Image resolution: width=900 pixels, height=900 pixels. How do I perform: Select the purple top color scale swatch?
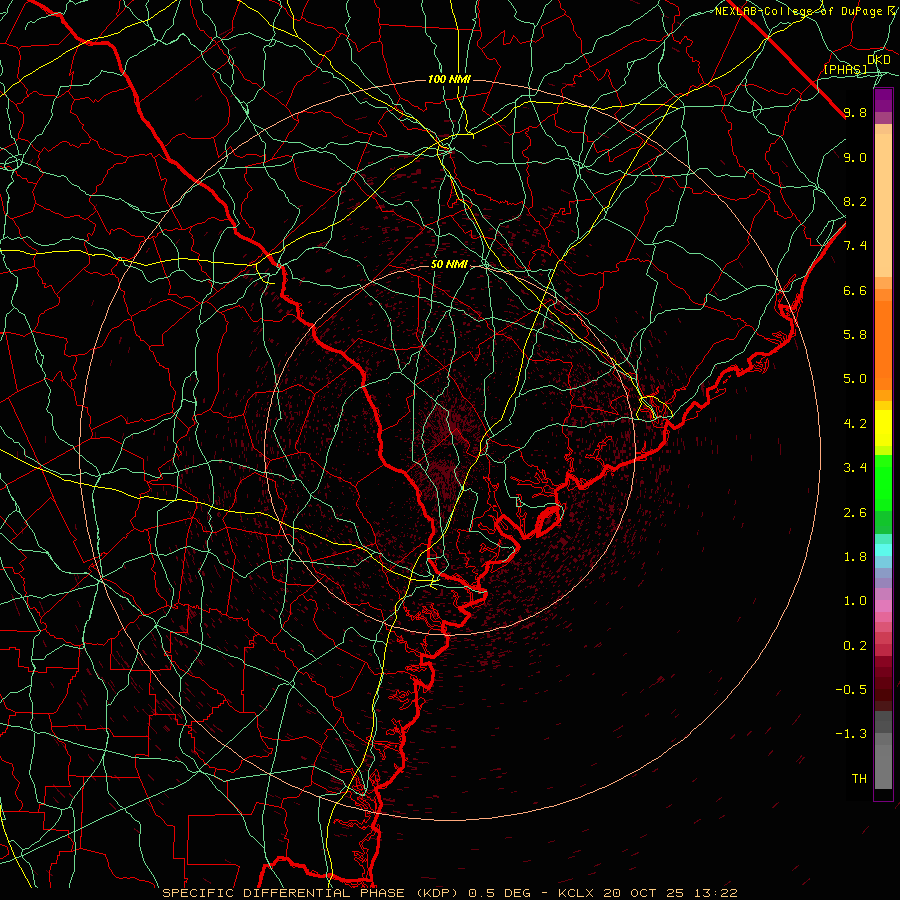(883, 100)
